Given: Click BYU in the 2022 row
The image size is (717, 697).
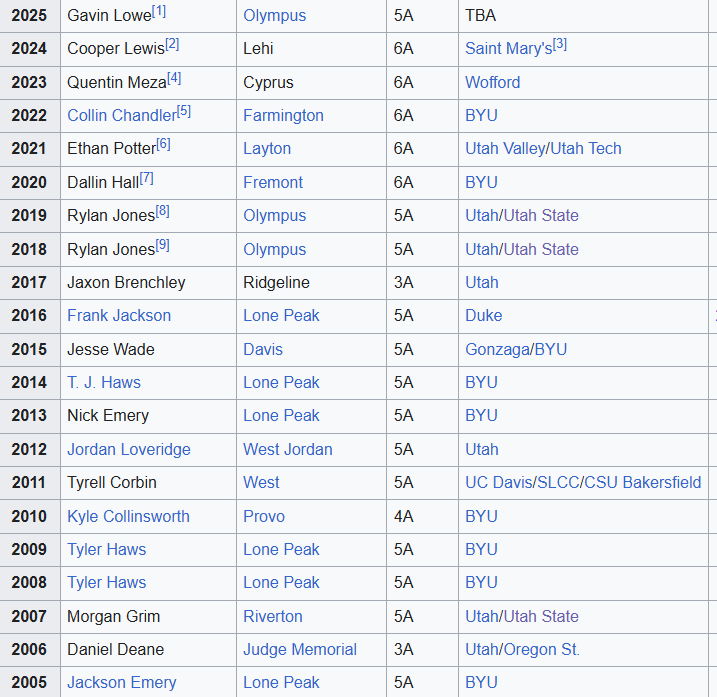Looking at the screenshot, I should (x=481, y=115).
